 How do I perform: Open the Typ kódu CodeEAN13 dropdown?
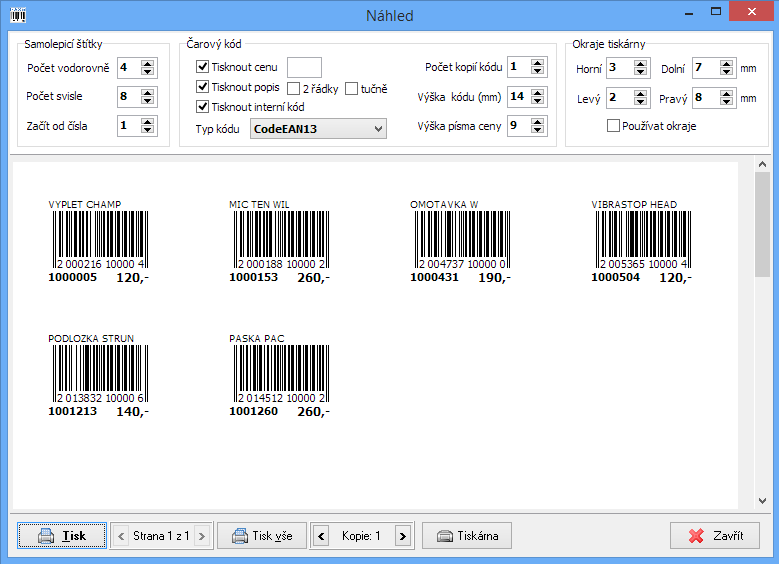[318, 129]
